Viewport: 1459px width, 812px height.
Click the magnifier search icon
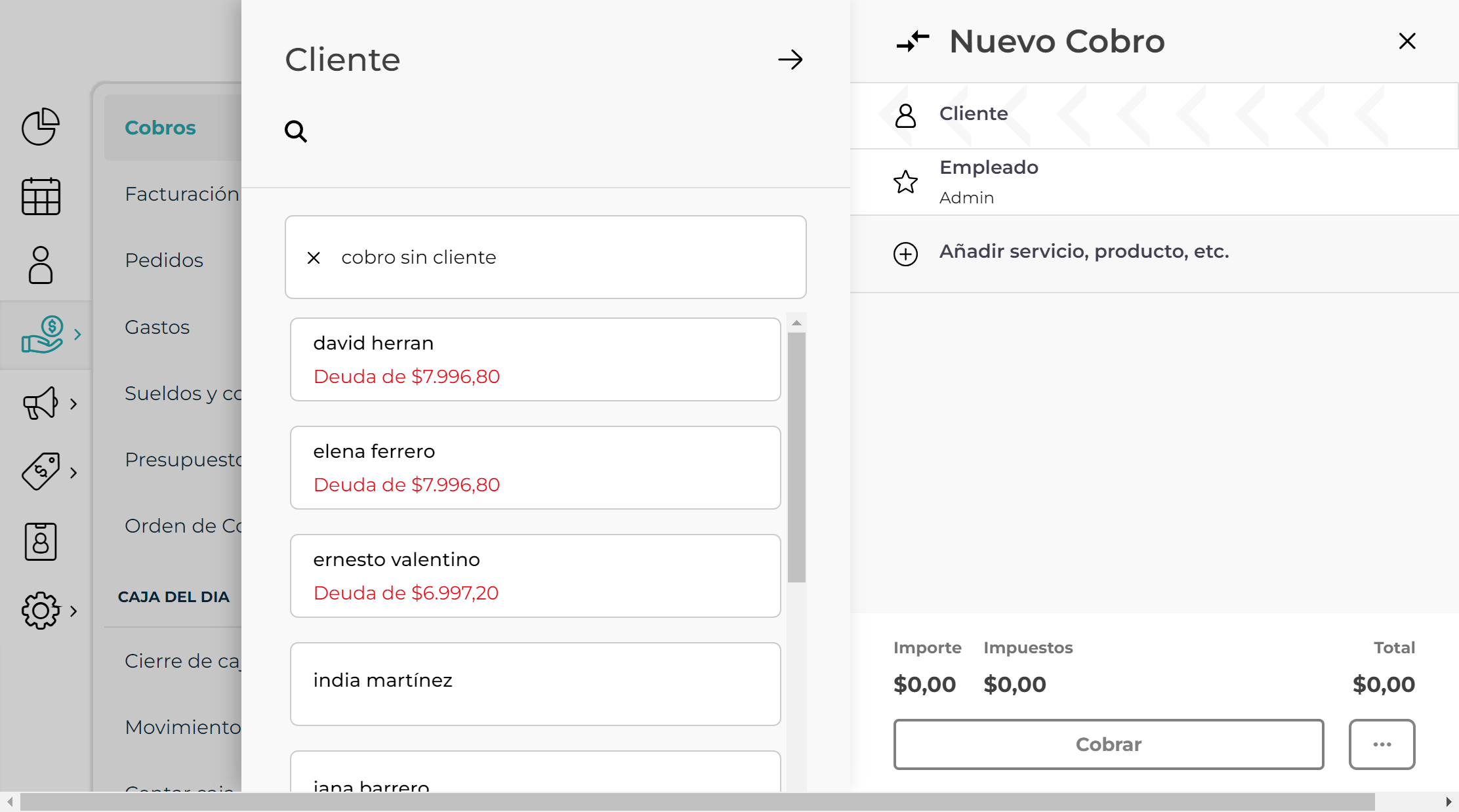pyautogui.click(x=296, y=131)
